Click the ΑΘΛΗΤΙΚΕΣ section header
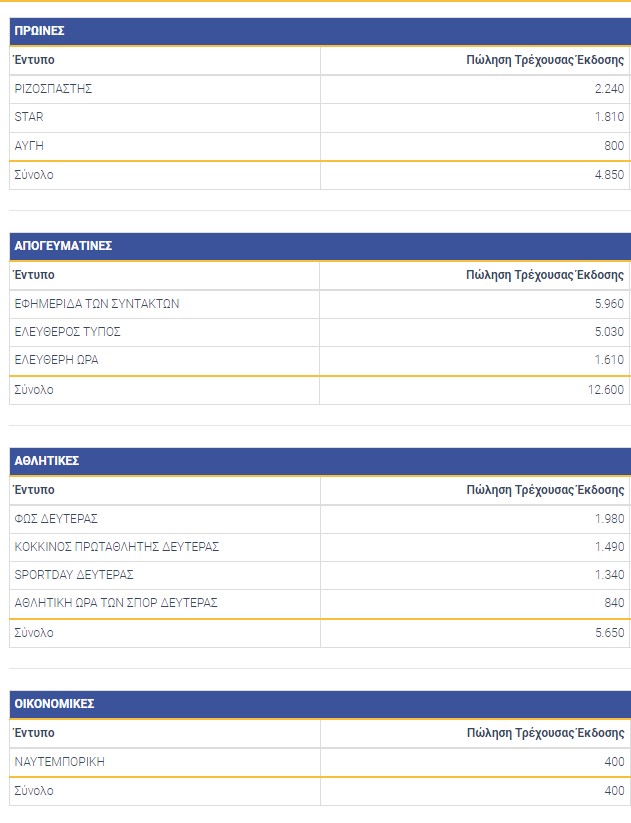The width and height of the screenshot is (631, 823). point(47,461)
